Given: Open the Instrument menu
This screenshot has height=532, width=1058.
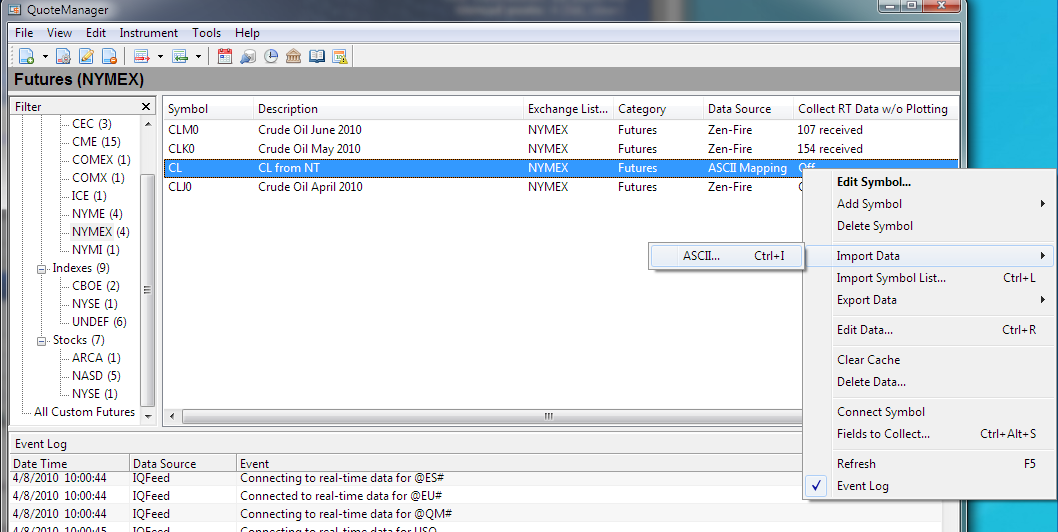Looking at the screenshot, I should (148, 32).
